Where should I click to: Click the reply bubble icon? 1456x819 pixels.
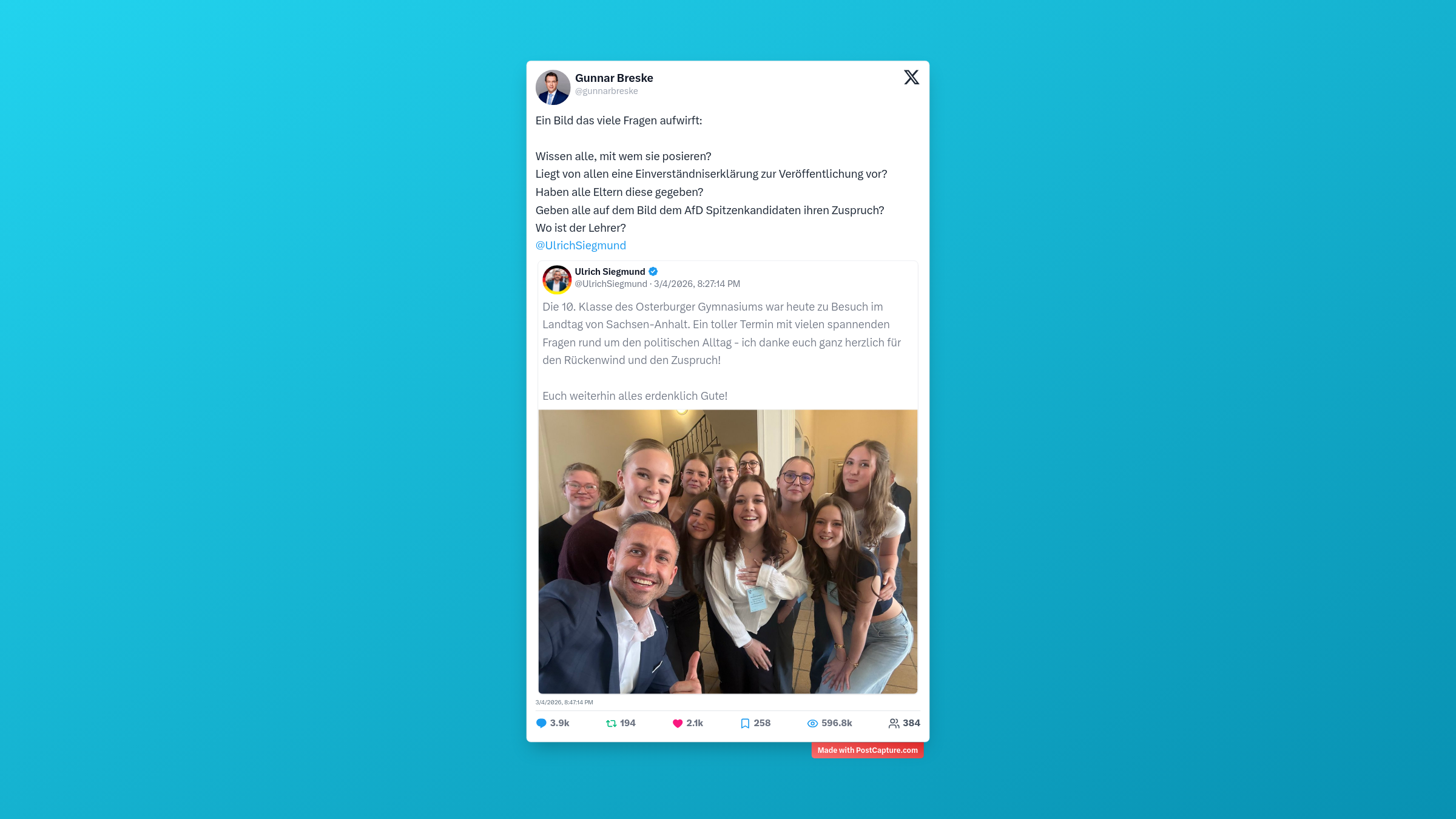[x=541, y=723]
